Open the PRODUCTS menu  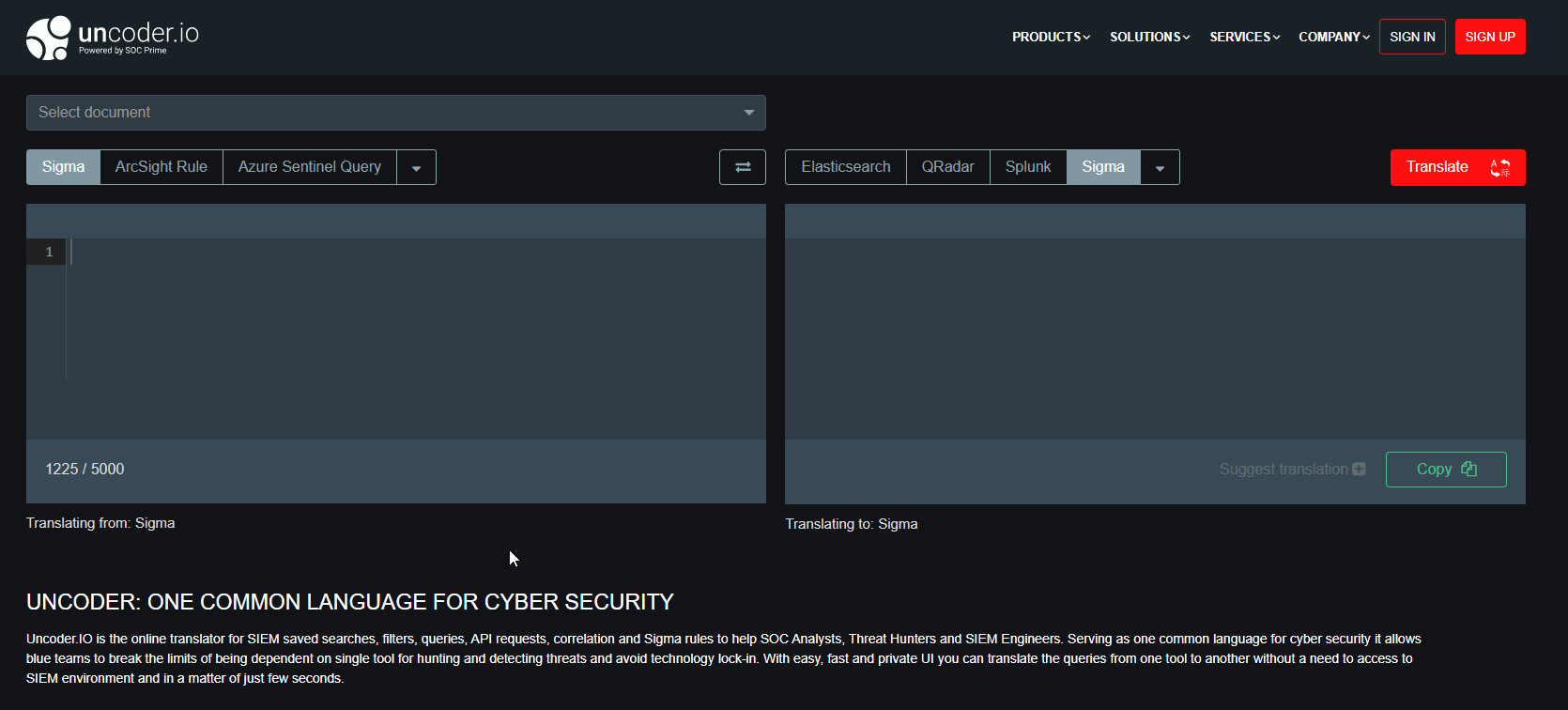point(1051,37)
